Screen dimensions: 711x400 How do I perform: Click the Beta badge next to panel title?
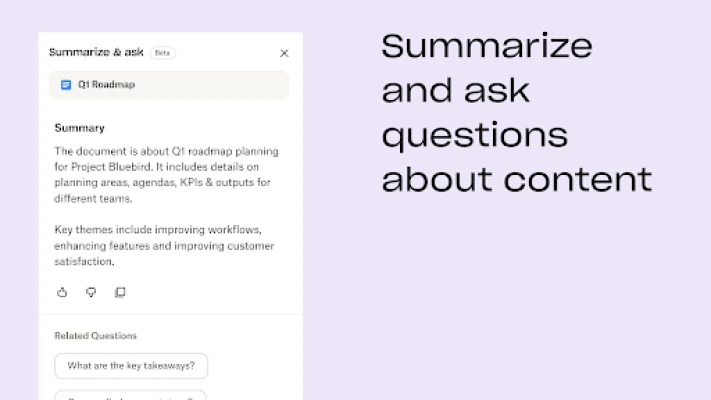point(162,53)
